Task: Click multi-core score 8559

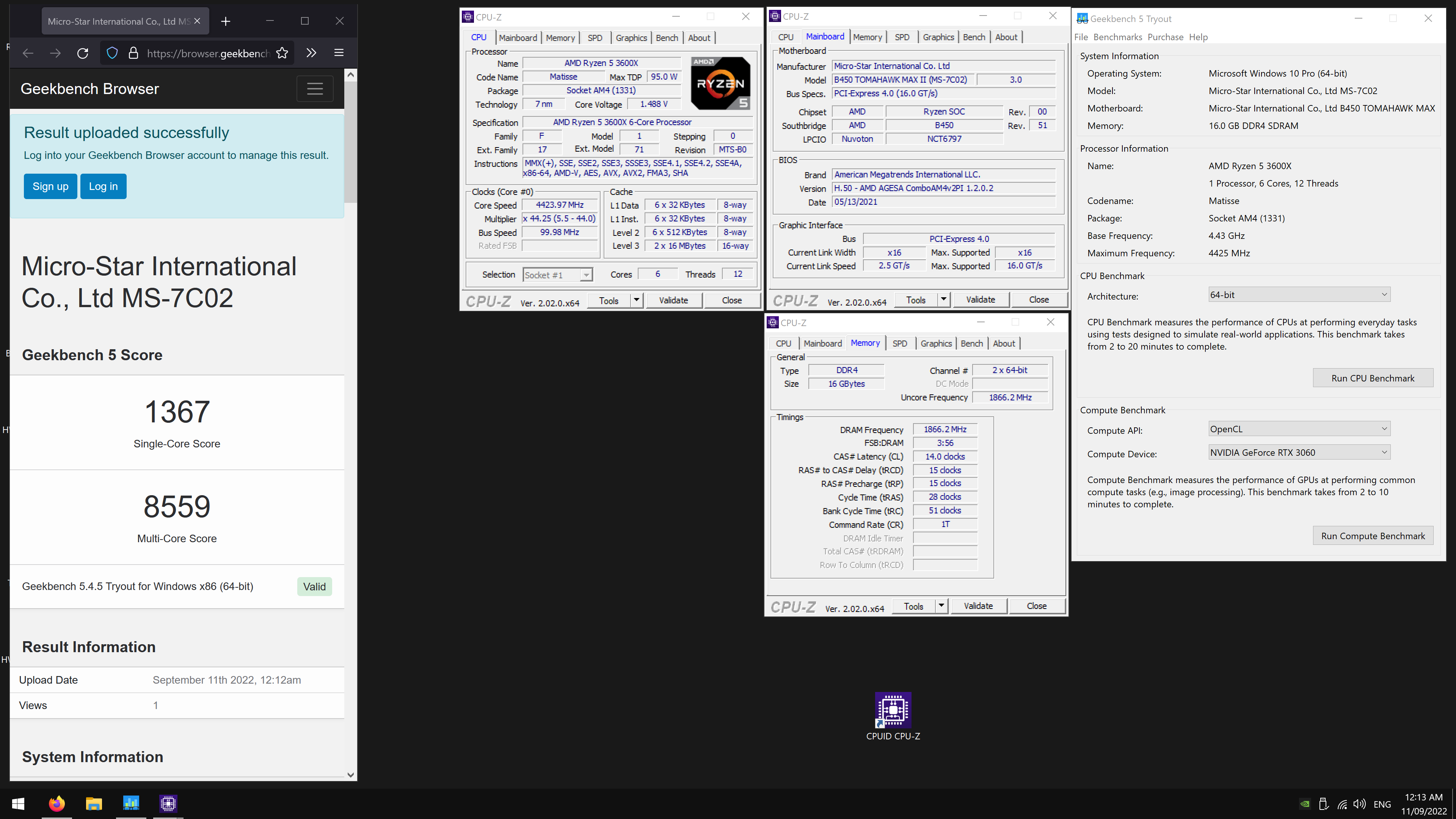Action: coord(177,507)
